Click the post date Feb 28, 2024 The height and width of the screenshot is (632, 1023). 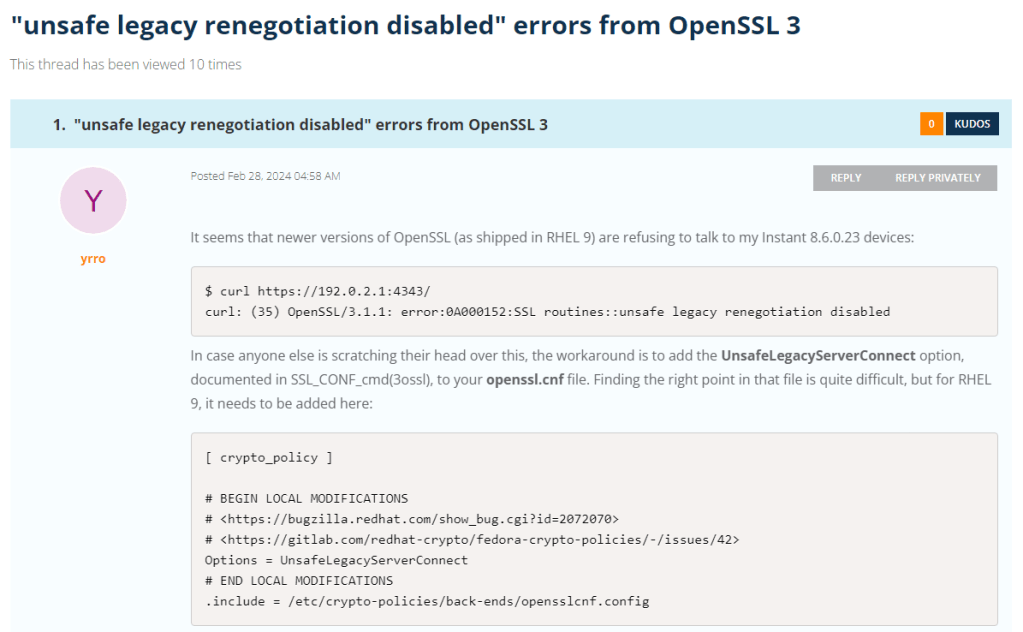tap(265, 176)
